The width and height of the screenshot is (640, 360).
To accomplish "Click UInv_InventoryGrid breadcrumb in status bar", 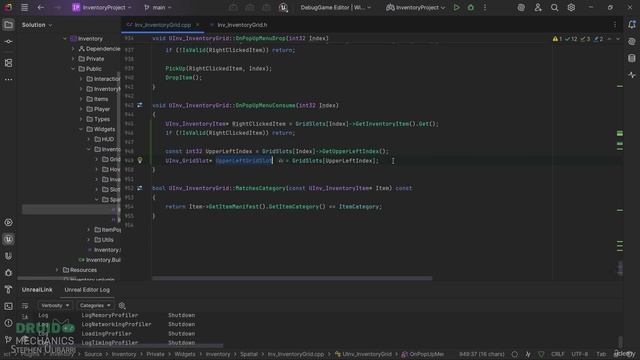I will (x=363, y=354).
